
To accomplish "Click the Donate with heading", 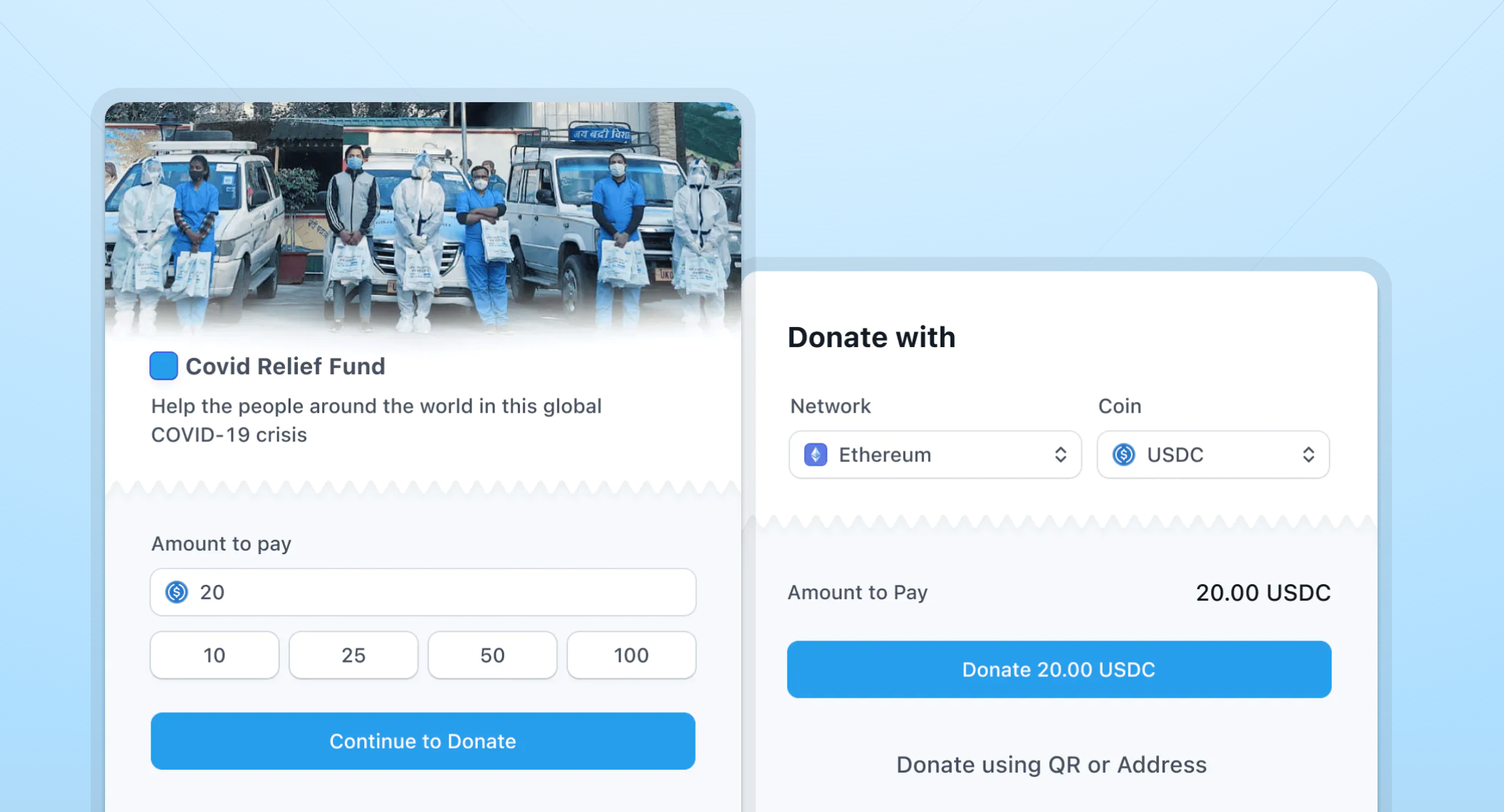I will [871, 337].
